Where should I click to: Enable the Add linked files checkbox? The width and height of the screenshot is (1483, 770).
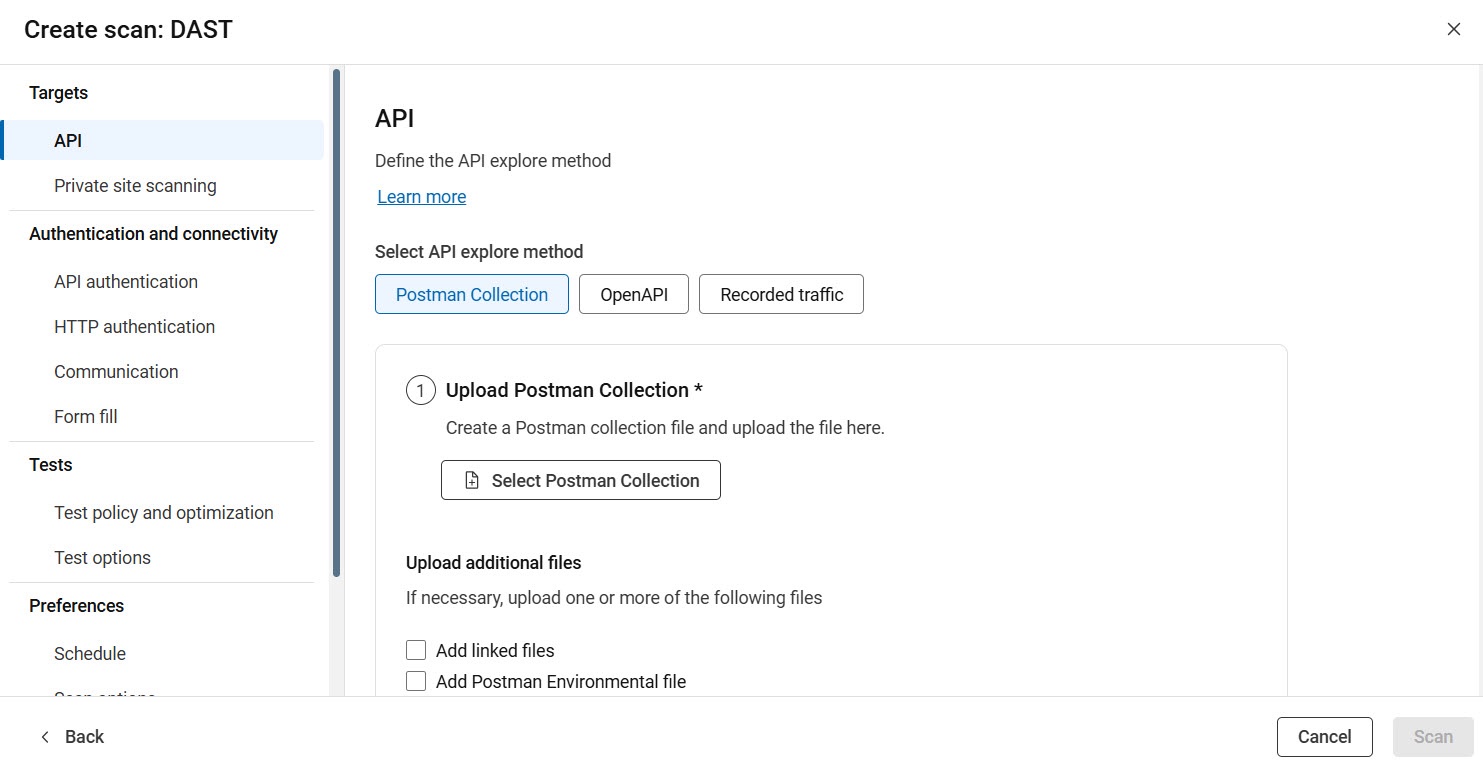(x=416, y=649)
